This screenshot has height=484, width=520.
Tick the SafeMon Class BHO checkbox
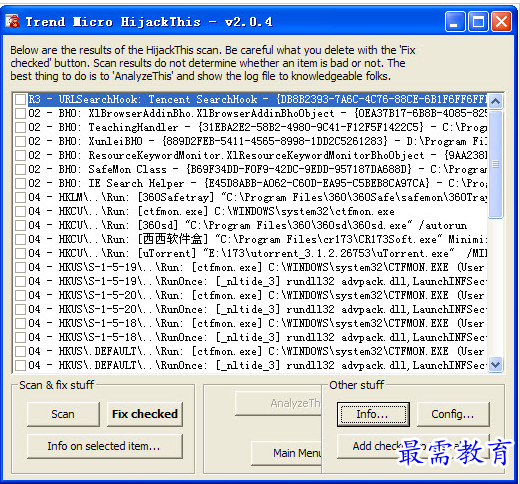pos(21,169)
